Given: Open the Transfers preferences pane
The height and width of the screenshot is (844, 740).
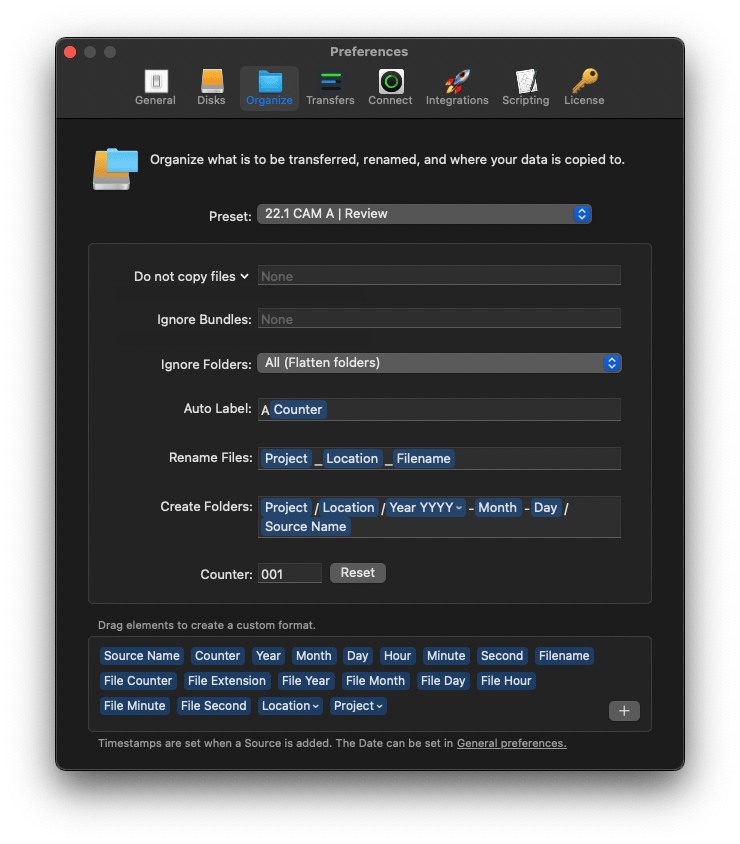Looking at the screenshot, I should click(x=330, y=87).
